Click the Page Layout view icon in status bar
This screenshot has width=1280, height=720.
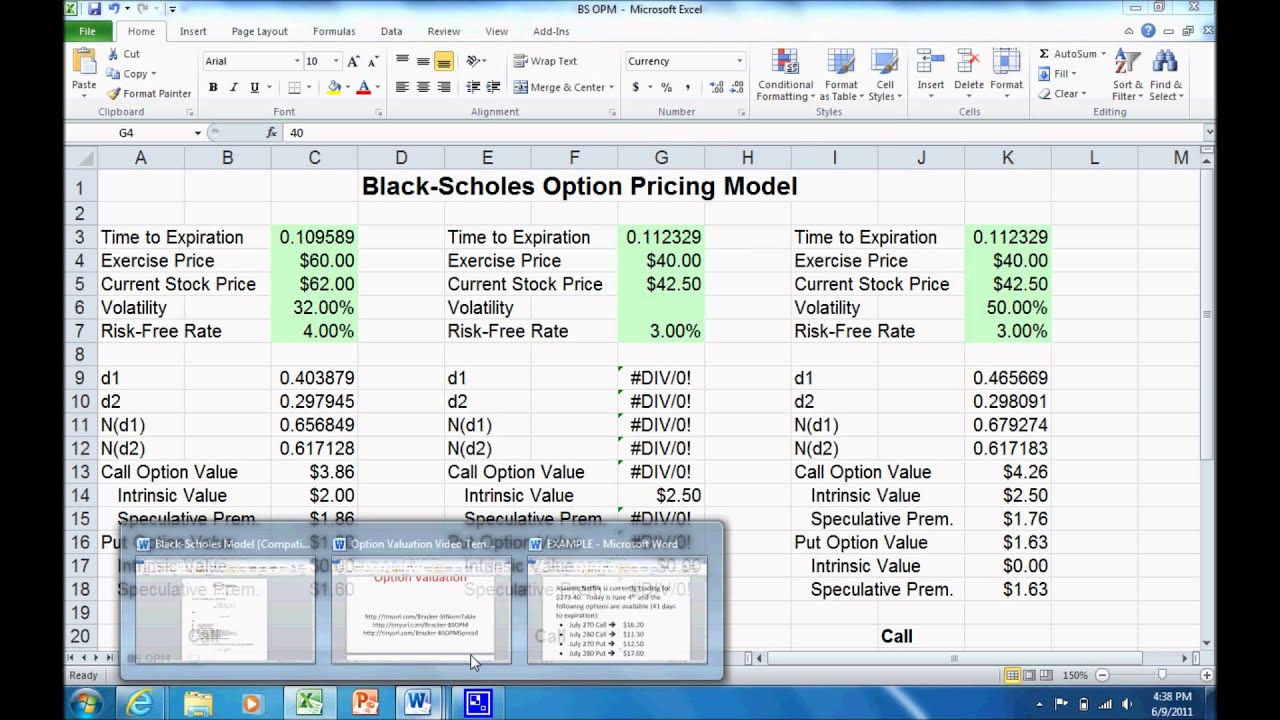pyautogui.click(x=1029, y=675)
